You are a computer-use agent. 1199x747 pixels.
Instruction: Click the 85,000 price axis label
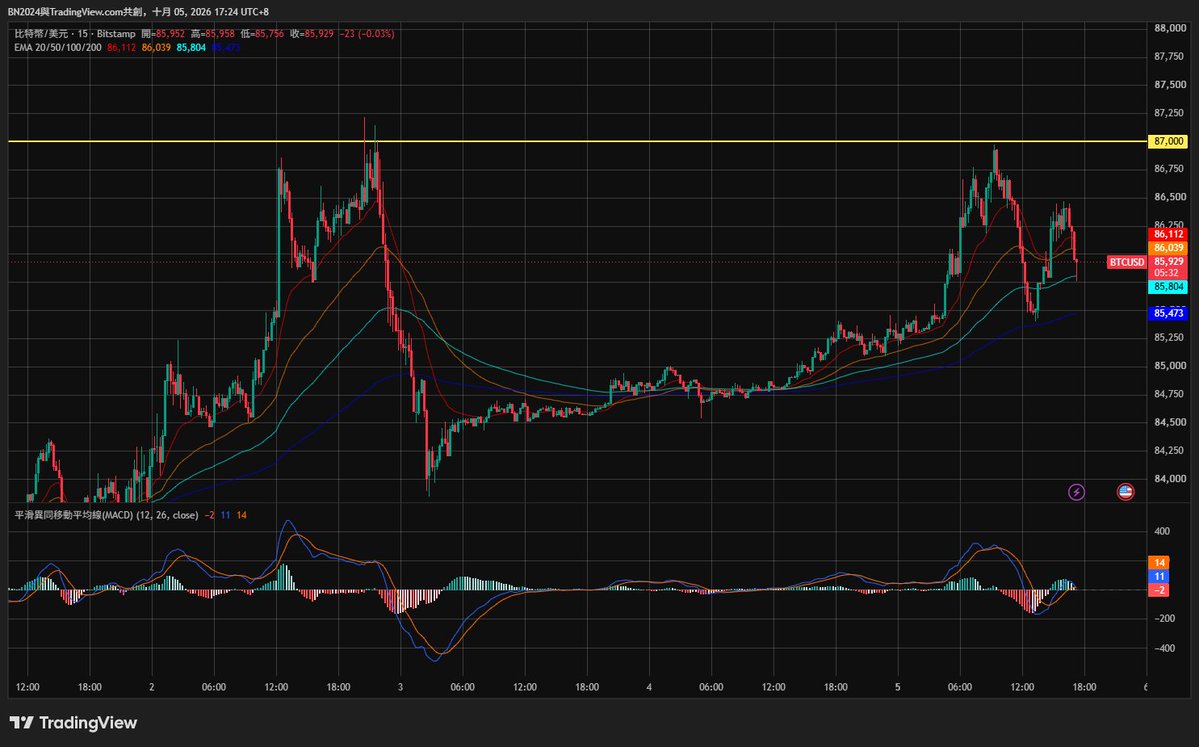(x=1170, y=366)
